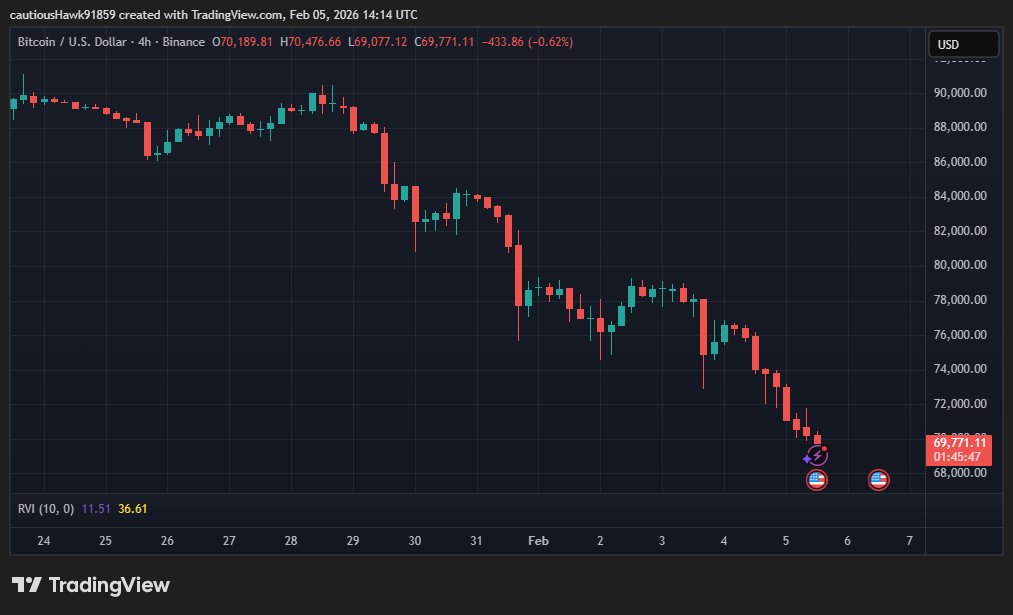
Task: Click the purple lightning spark event icon
Action: pos(817,455)
